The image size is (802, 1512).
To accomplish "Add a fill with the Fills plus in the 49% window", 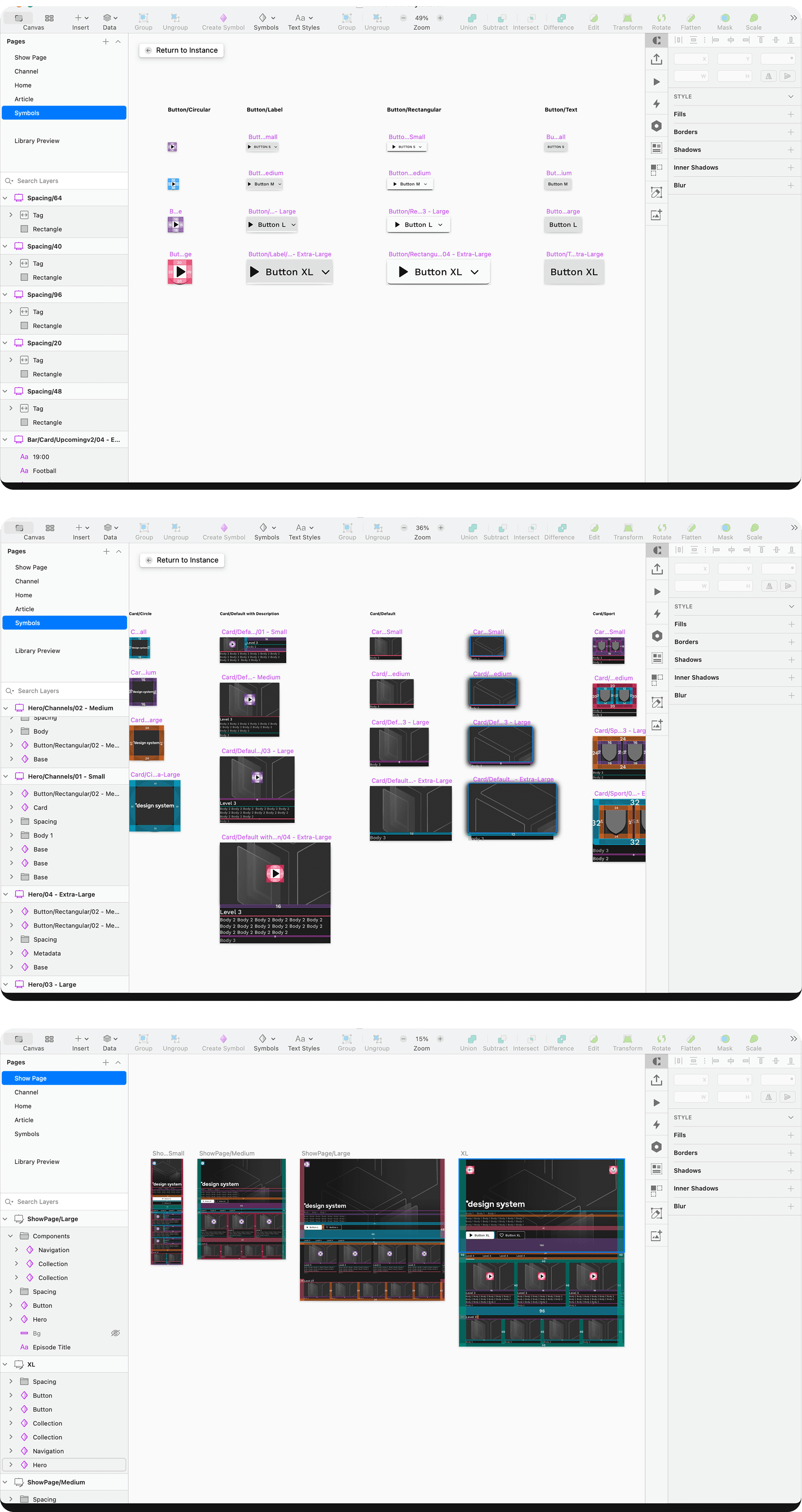I will [790, 114].
